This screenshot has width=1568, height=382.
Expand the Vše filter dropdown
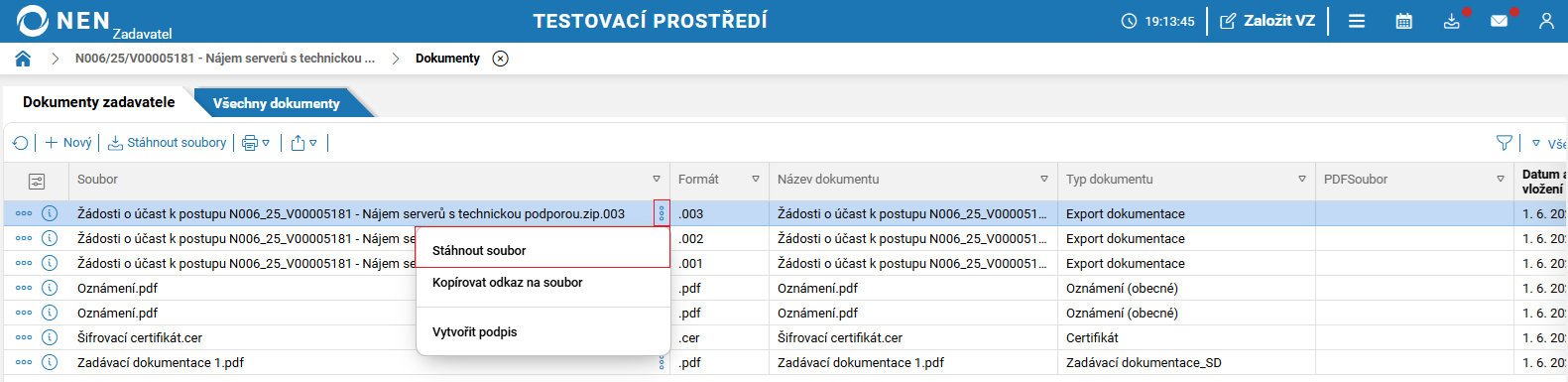click(1536, 144)
